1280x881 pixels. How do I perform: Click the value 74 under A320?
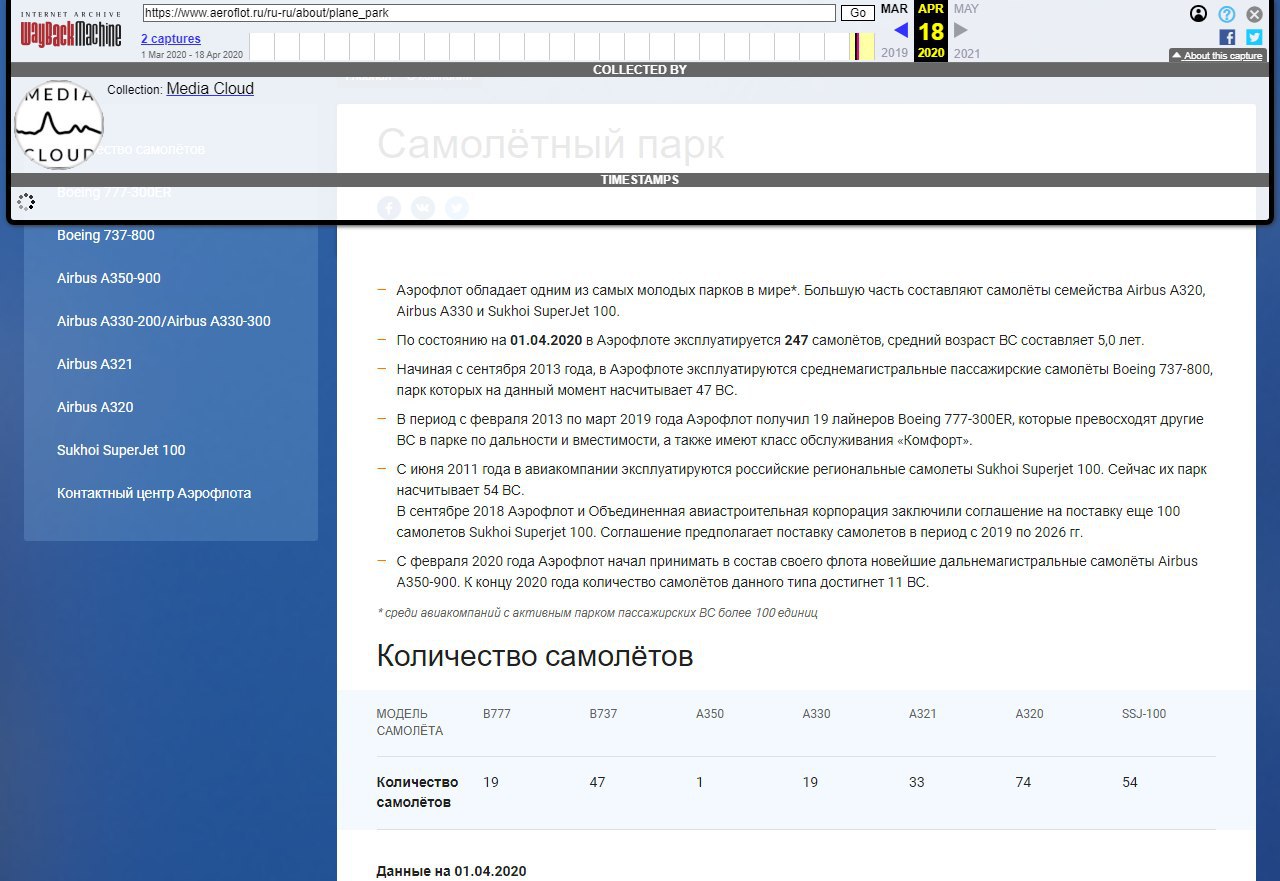(x=1023, y=782)
